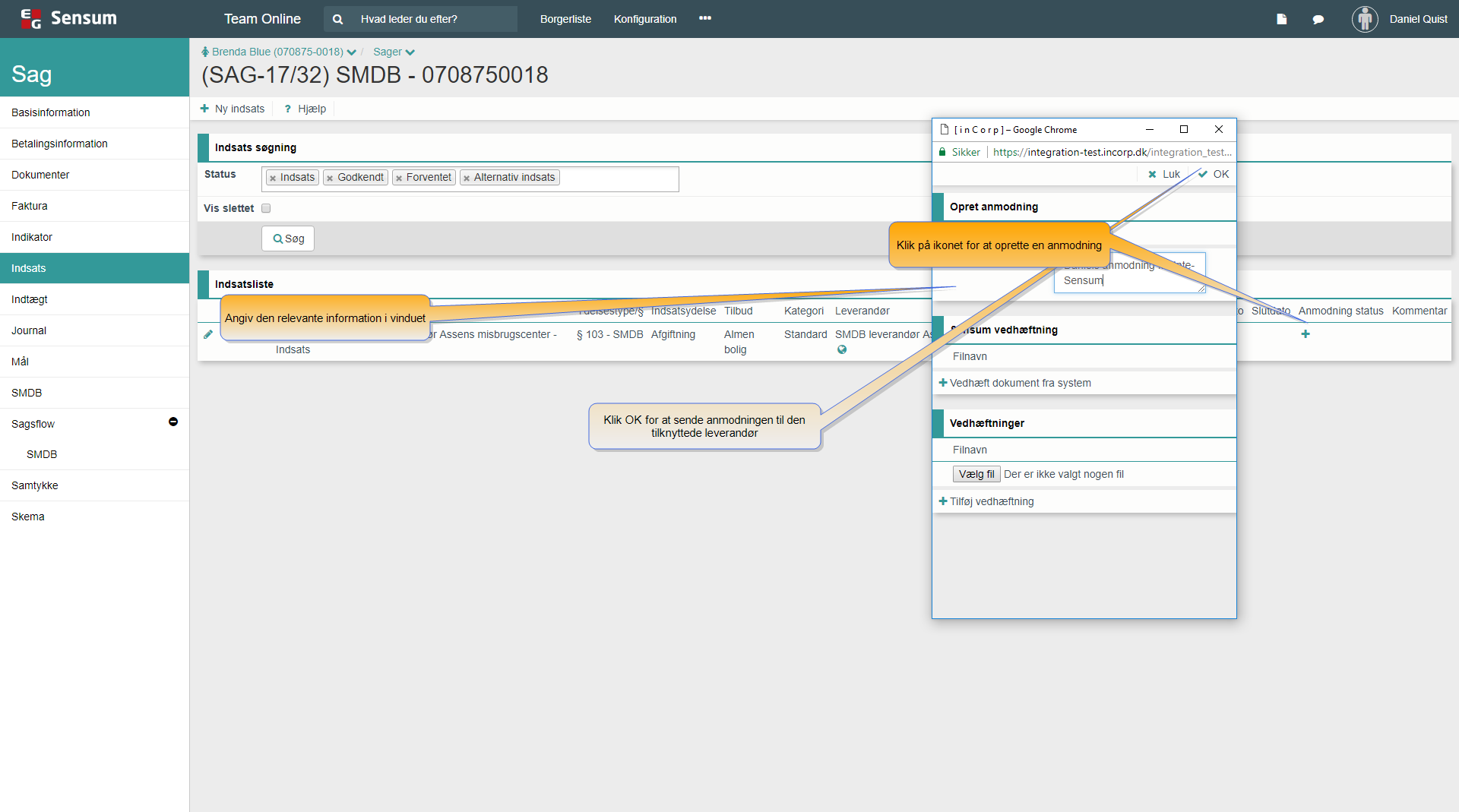The image size is (1459, 812).
Task: Open the three-dots more menu
Action: (705, 18)
